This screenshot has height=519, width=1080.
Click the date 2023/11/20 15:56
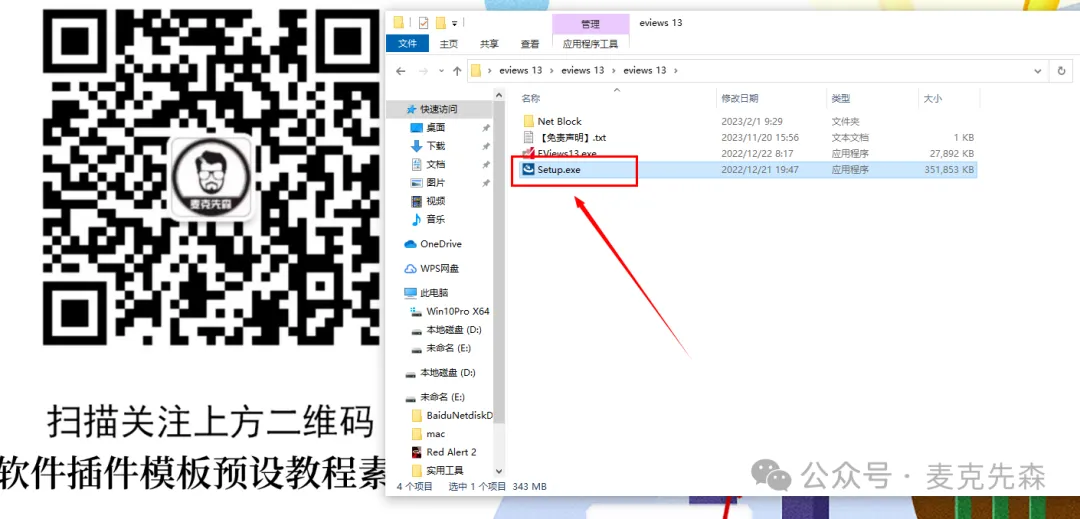(x=760, y=138)
